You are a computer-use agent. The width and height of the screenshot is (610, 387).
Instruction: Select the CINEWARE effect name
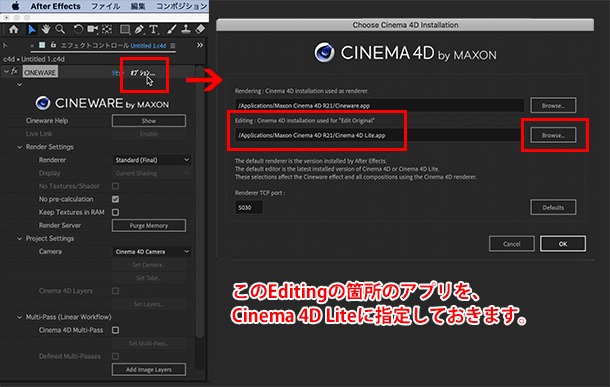pyautogui.click(x=40, y=72)
